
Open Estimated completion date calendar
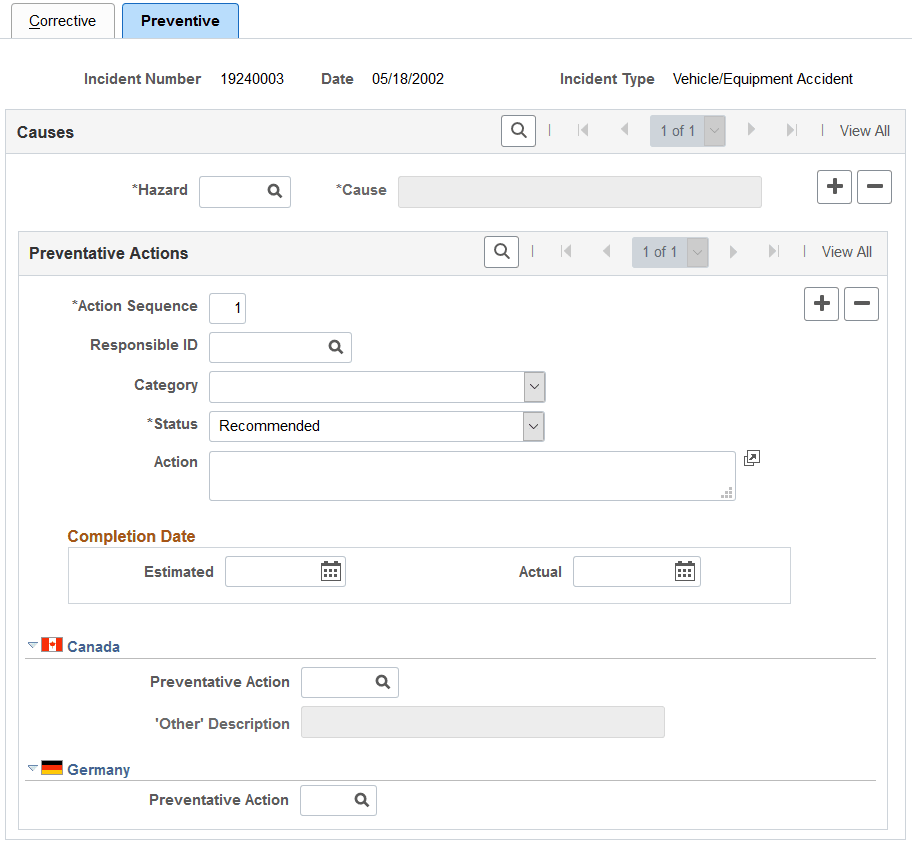(x=331, y=571)
